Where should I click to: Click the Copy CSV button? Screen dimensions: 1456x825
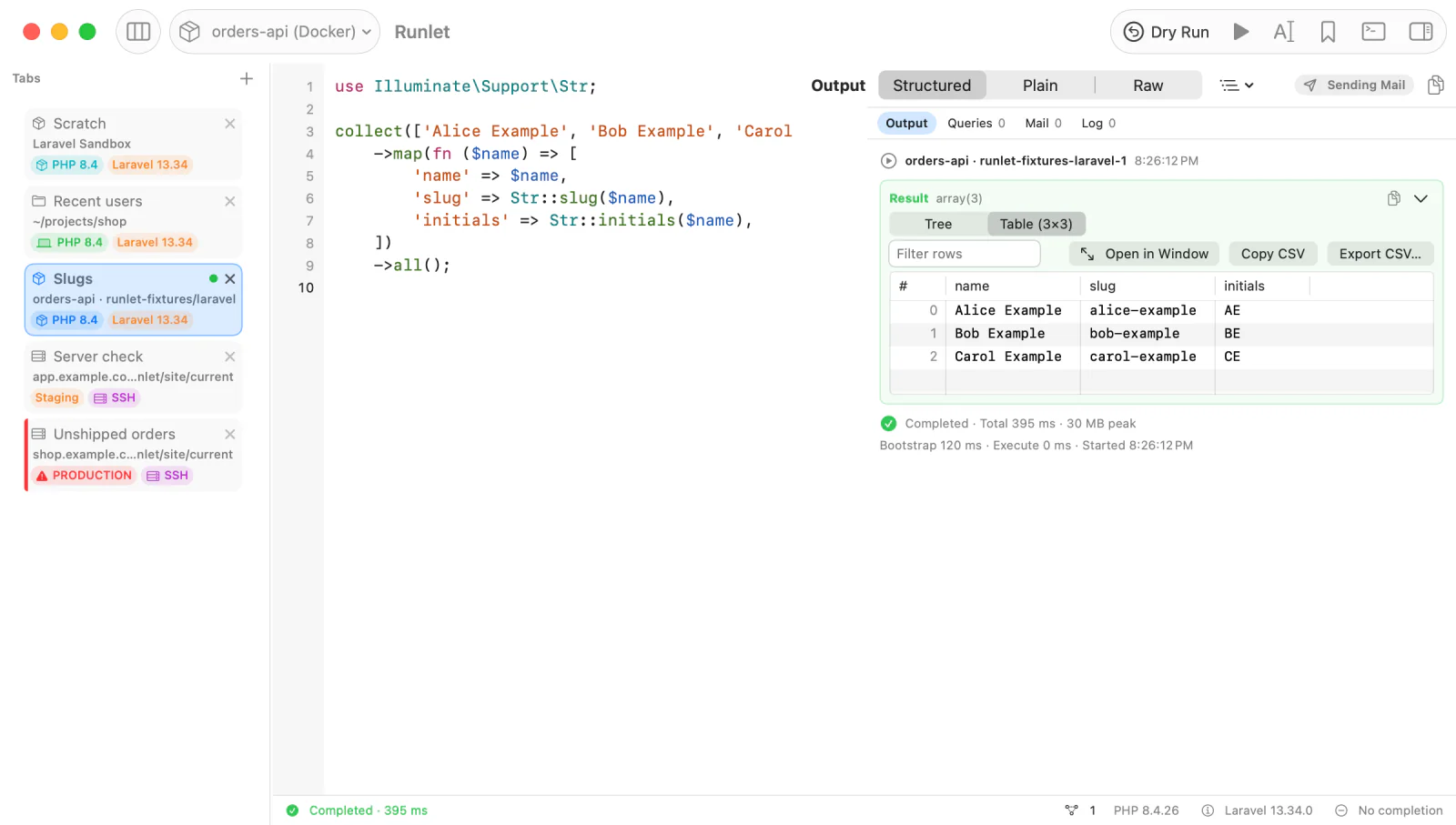(1272, 254)
